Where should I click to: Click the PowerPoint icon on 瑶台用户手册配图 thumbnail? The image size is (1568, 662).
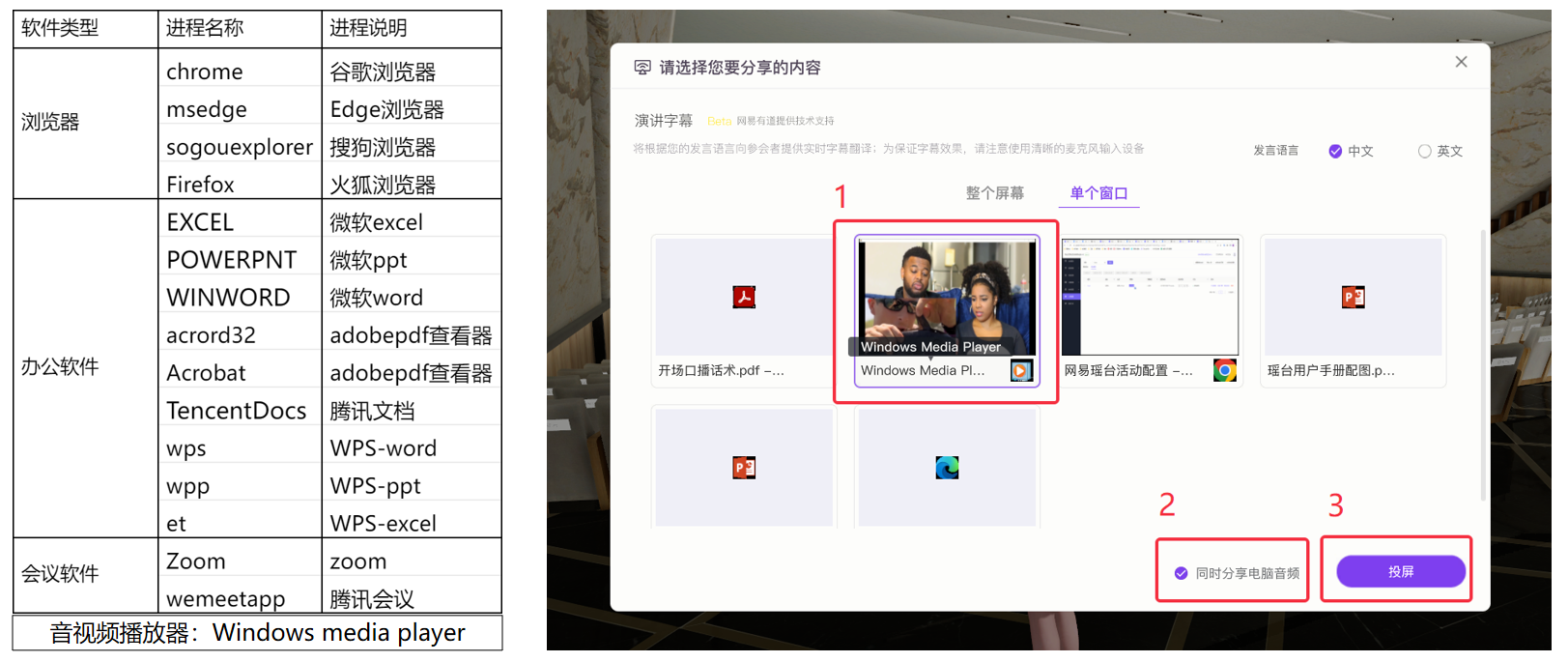[1354, 297]
